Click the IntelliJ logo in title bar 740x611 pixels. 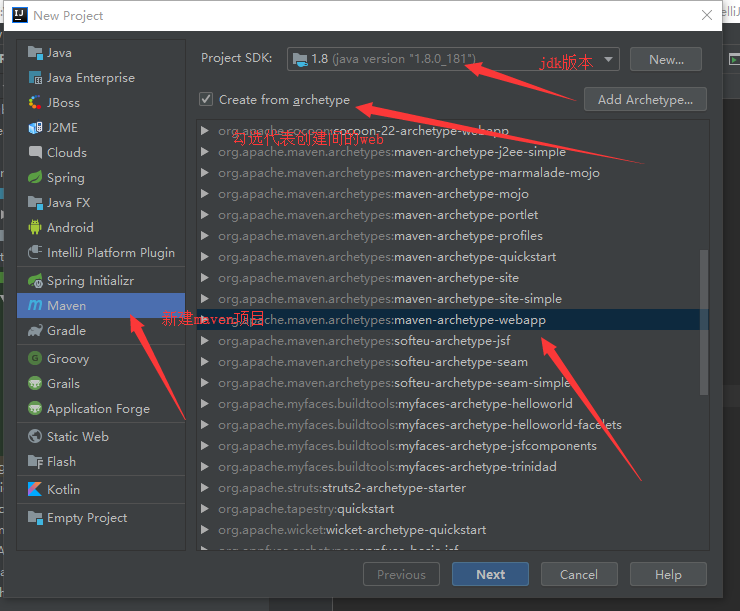pos(20,15)
